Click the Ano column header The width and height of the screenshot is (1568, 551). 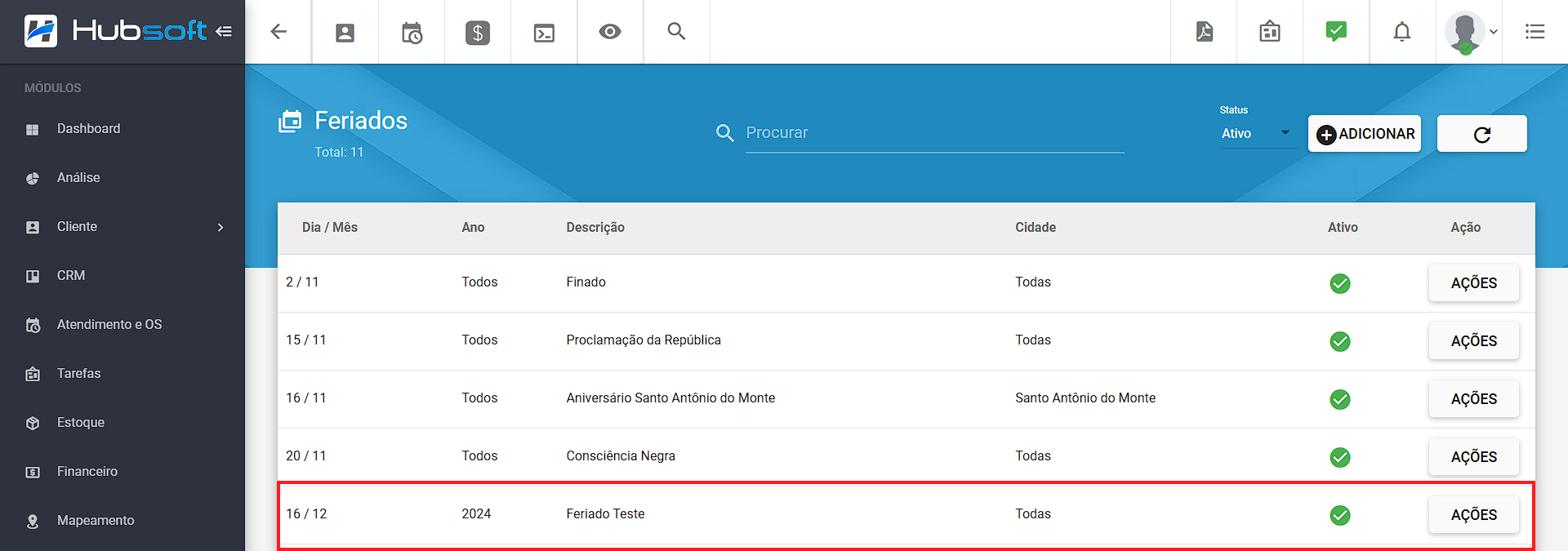pos(473,228)
